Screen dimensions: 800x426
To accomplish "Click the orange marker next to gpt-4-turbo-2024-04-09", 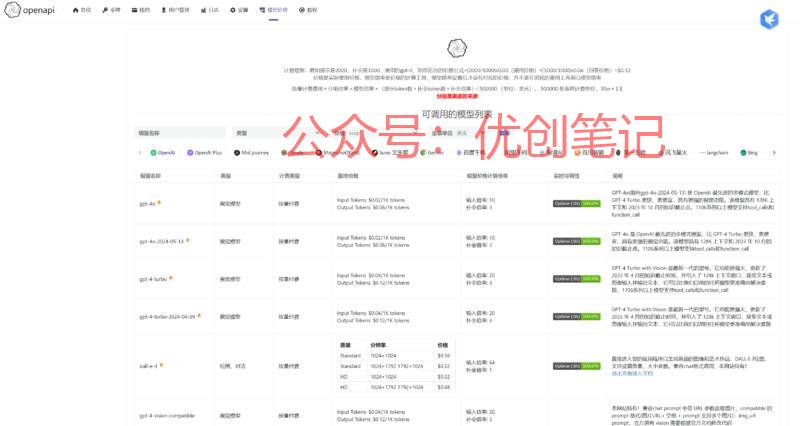I will point(199,316).
